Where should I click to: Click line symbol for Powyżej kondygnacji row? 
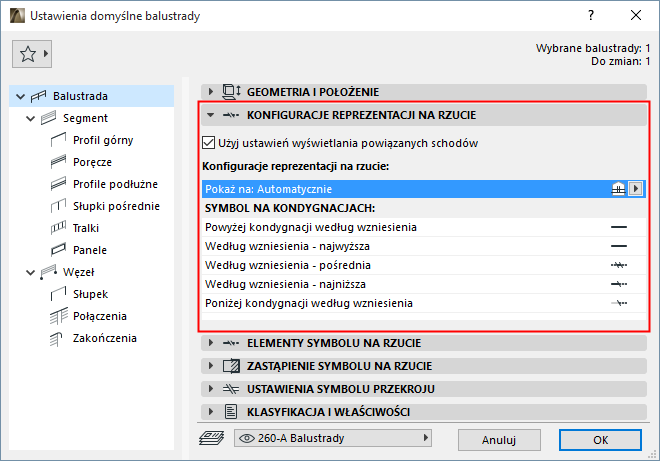tap(619, 227)
